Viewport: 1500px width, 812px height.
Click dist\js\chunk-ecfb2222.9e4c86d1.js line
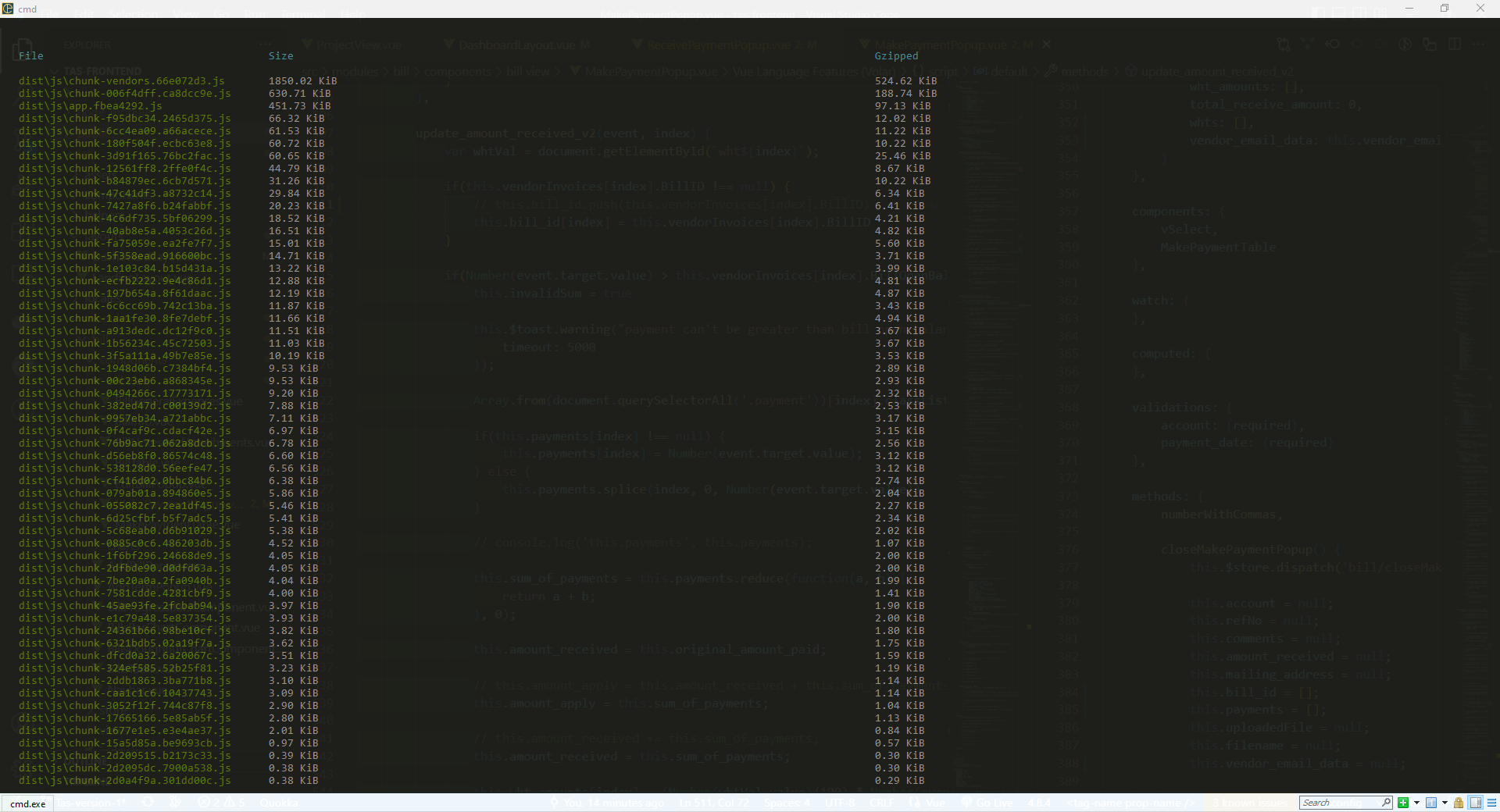click(125, 281)
